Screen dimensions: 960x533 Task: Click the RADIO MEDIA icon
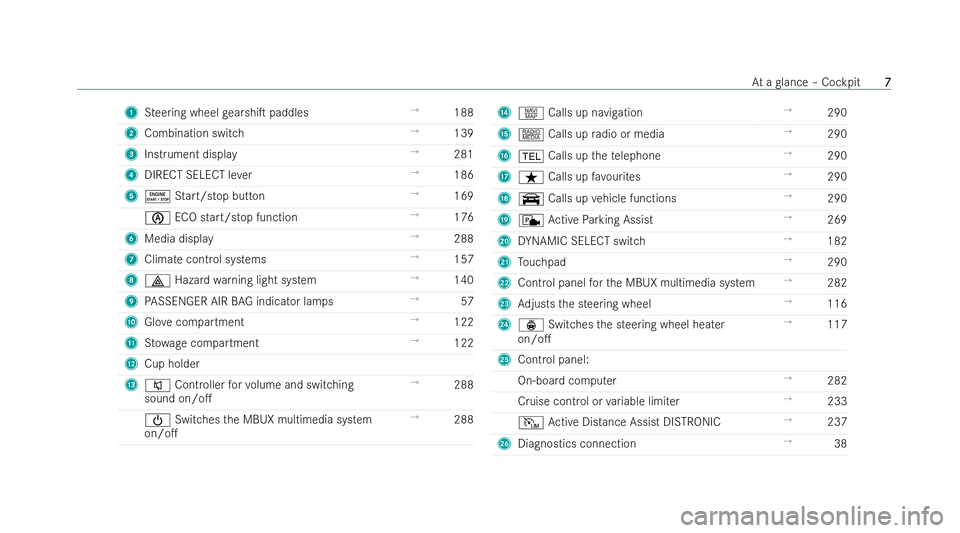pyautogui.click(x=531, y=135)
